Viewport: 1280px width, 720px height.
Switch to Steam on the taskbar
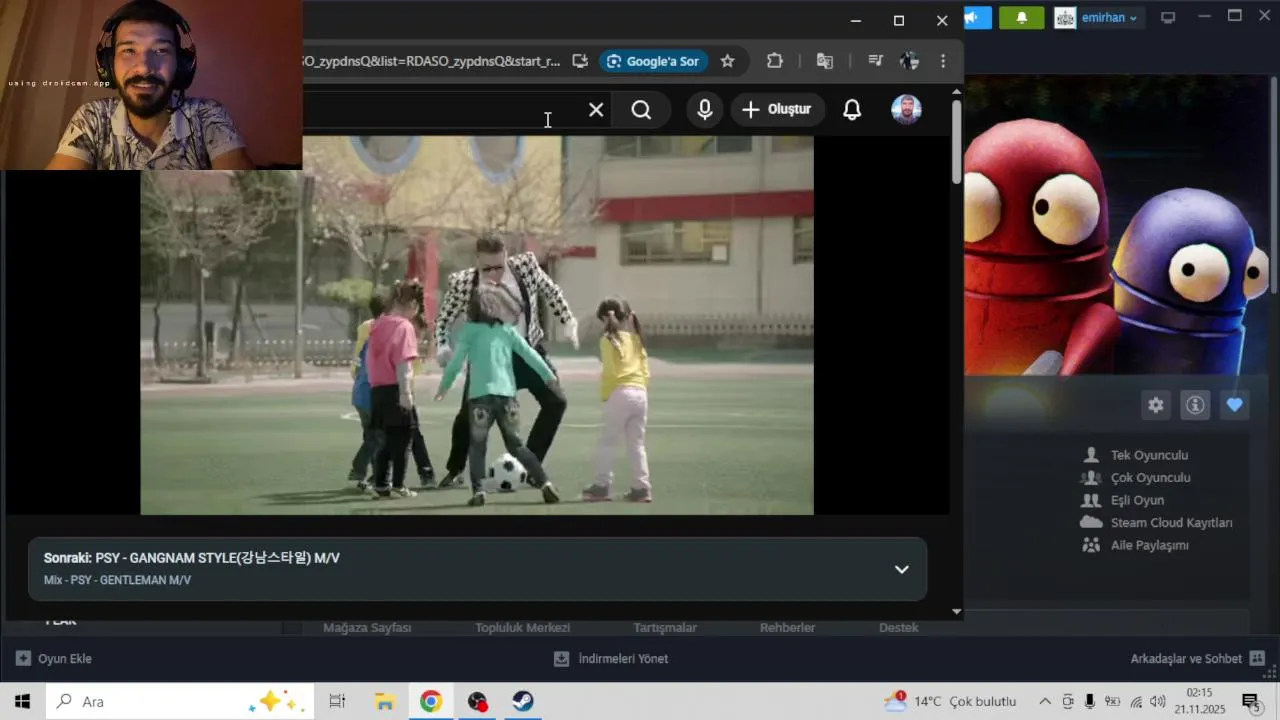523,701
